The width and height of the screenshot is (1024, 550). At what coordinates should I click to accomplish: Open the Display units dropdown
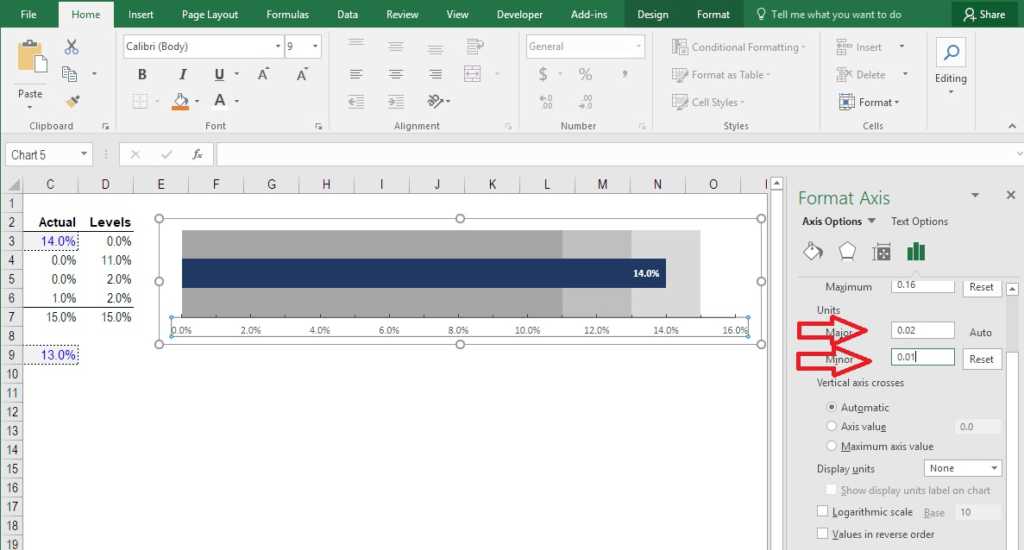pyautogui.click(x=963, y=468)
